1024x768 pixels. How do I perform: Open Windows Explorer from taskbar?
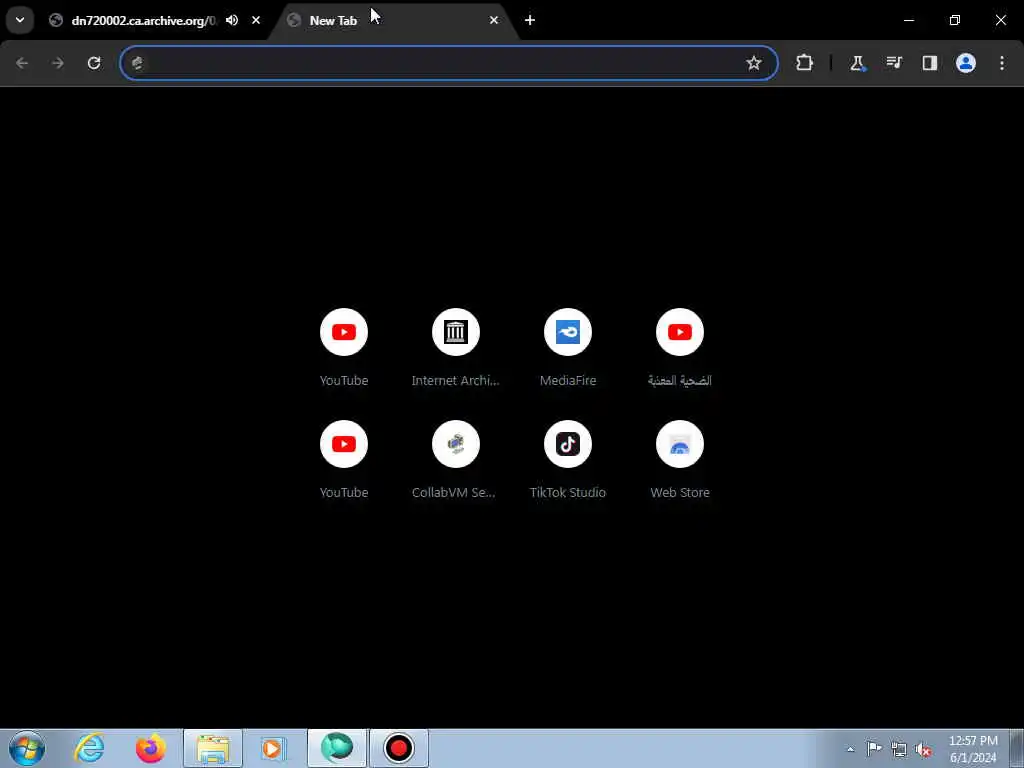click(x=213, y=748)
